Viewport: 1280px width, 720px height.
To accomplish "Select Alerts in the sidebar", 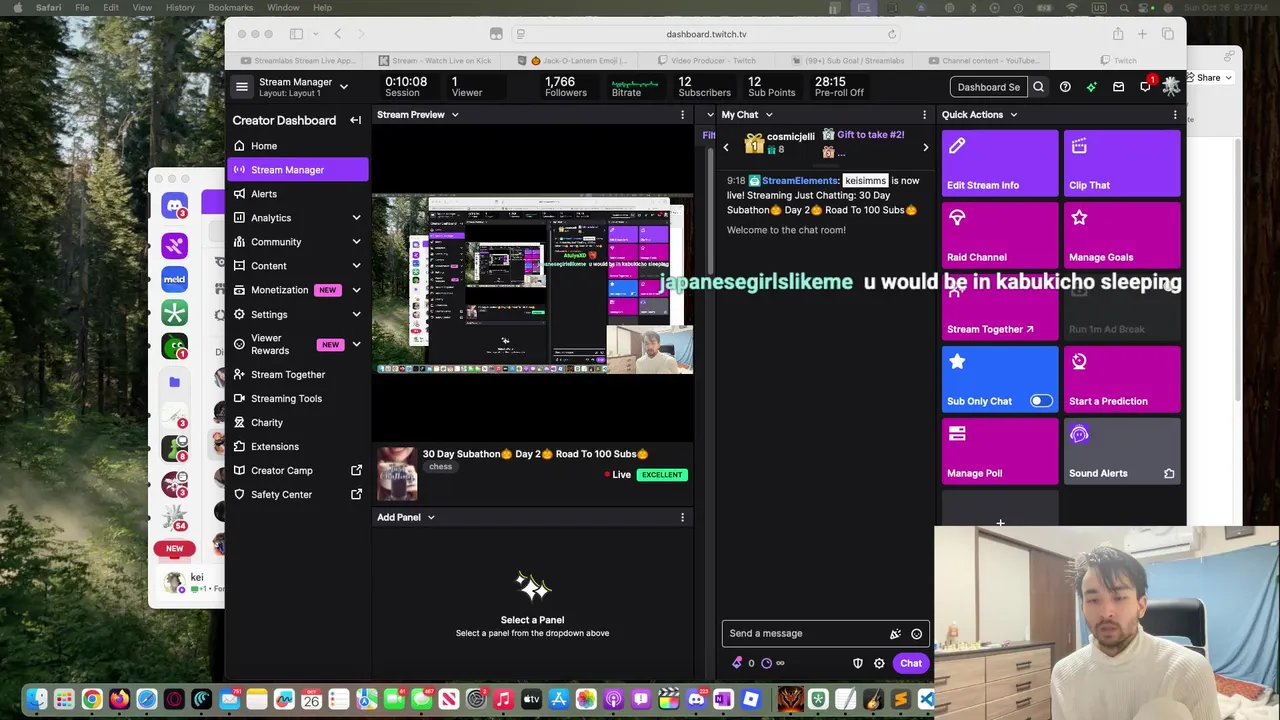I will tap(298, 194).
